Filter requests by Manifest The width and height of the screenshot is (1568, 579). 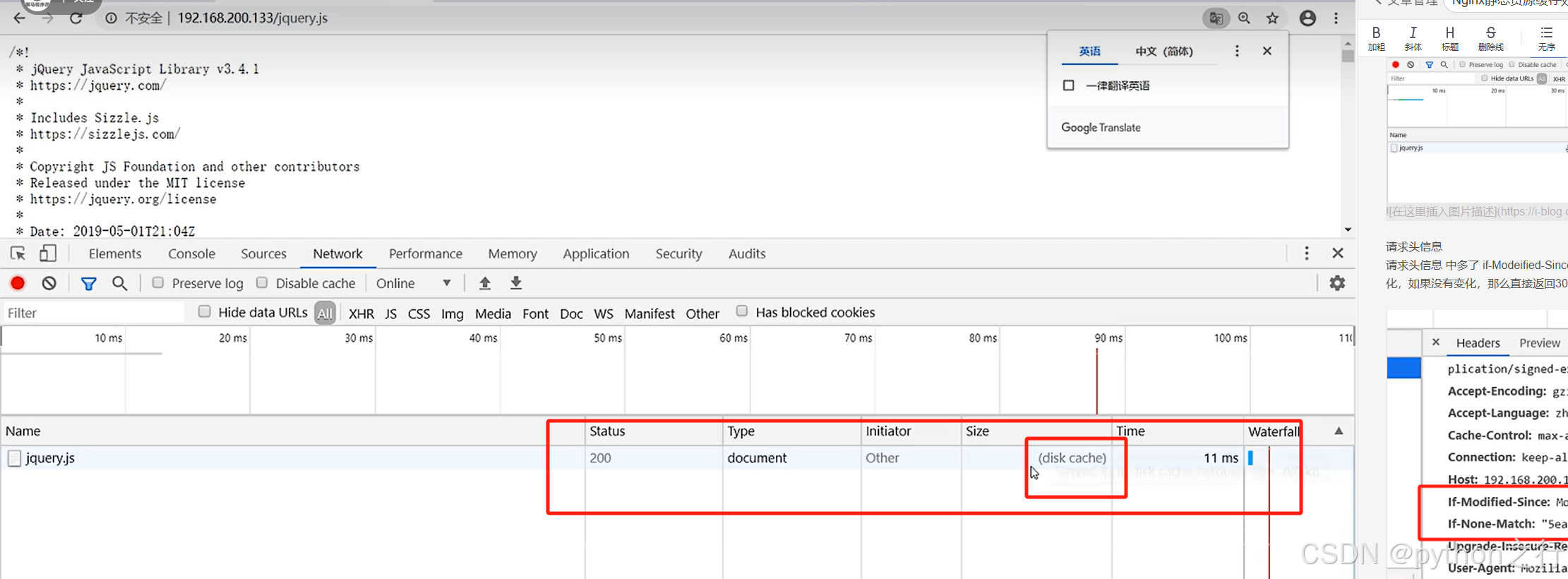pos(650,313)
